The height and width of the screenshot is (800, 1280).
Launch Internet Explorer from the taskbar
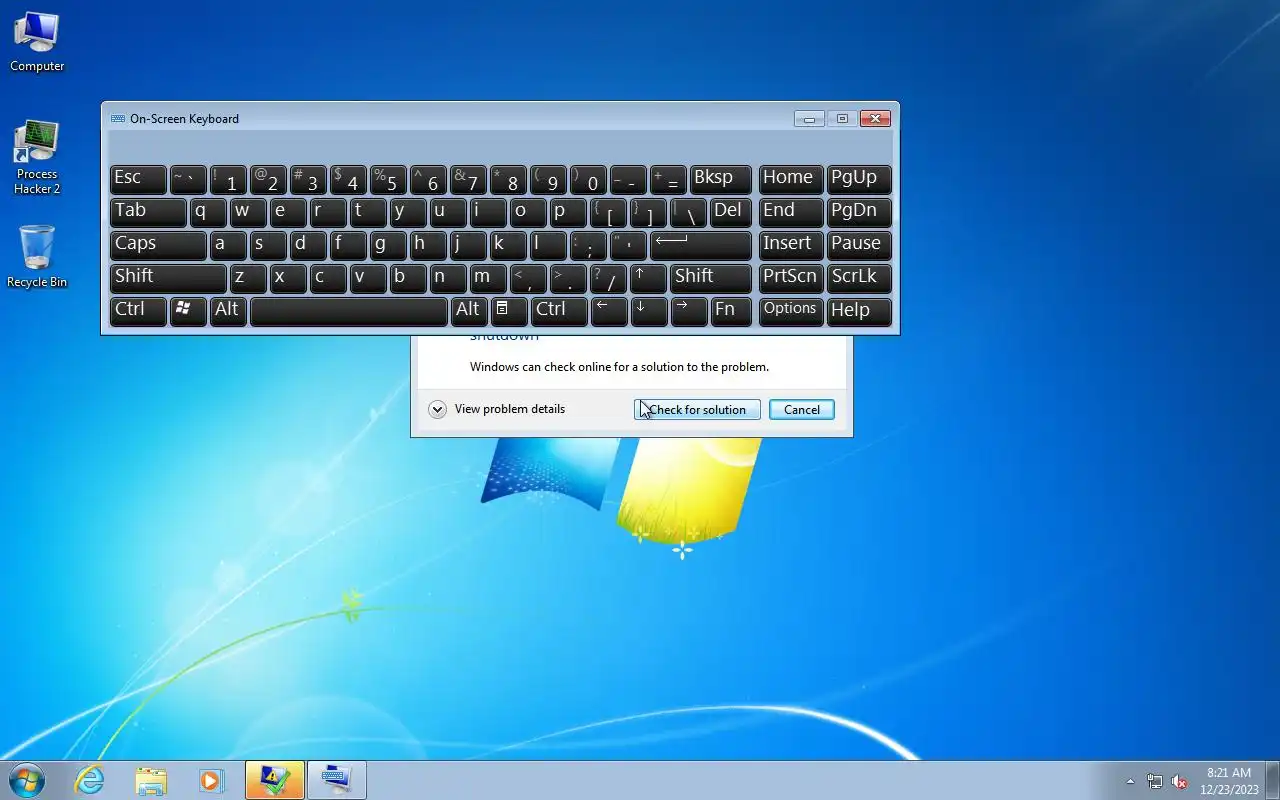click(90, 780)
